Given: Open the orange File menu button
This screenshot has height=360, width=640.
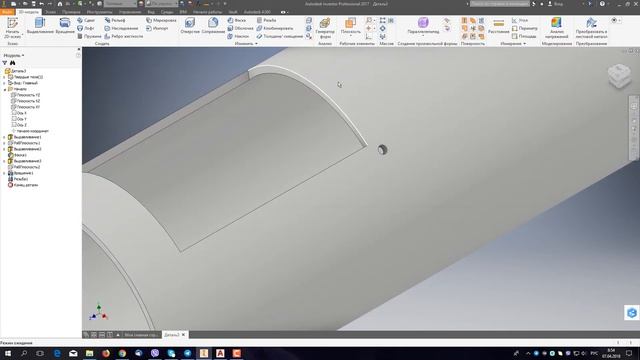Looking at the screenshot, I should coord(7,12).
